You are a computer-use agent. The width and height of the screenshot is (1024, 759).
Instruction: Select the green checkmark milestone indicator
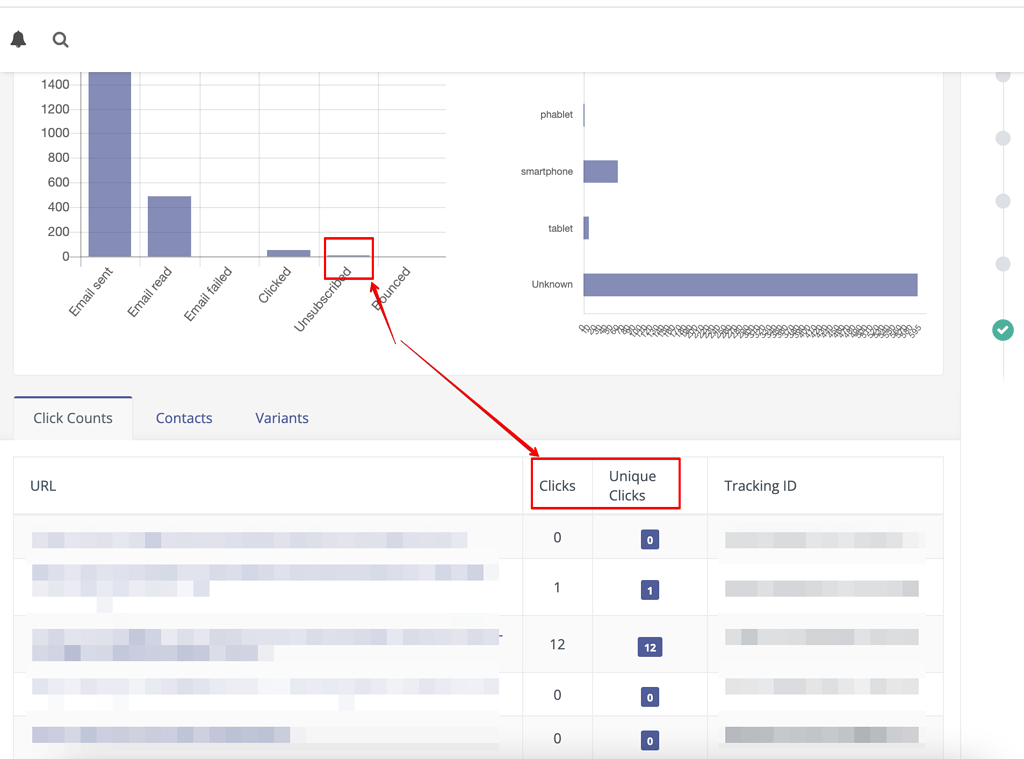coord(1003,330)
